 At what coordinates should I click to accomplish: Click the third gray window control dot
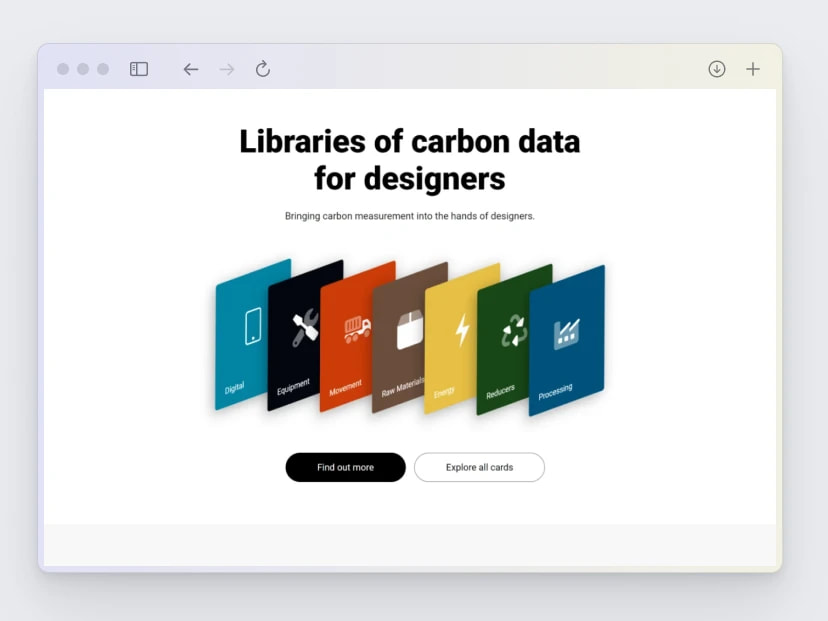[103, 69]
